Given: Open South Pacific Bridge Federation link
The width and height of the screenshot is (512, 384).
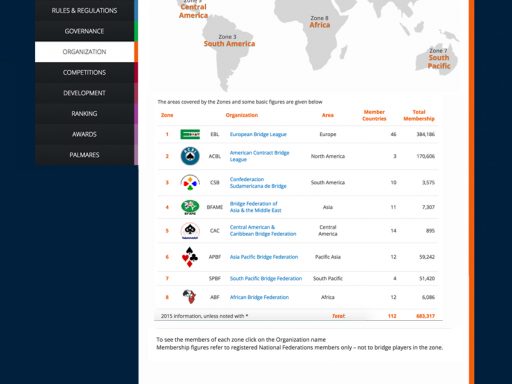Looking at the screenshot, I should click(266, 278).
